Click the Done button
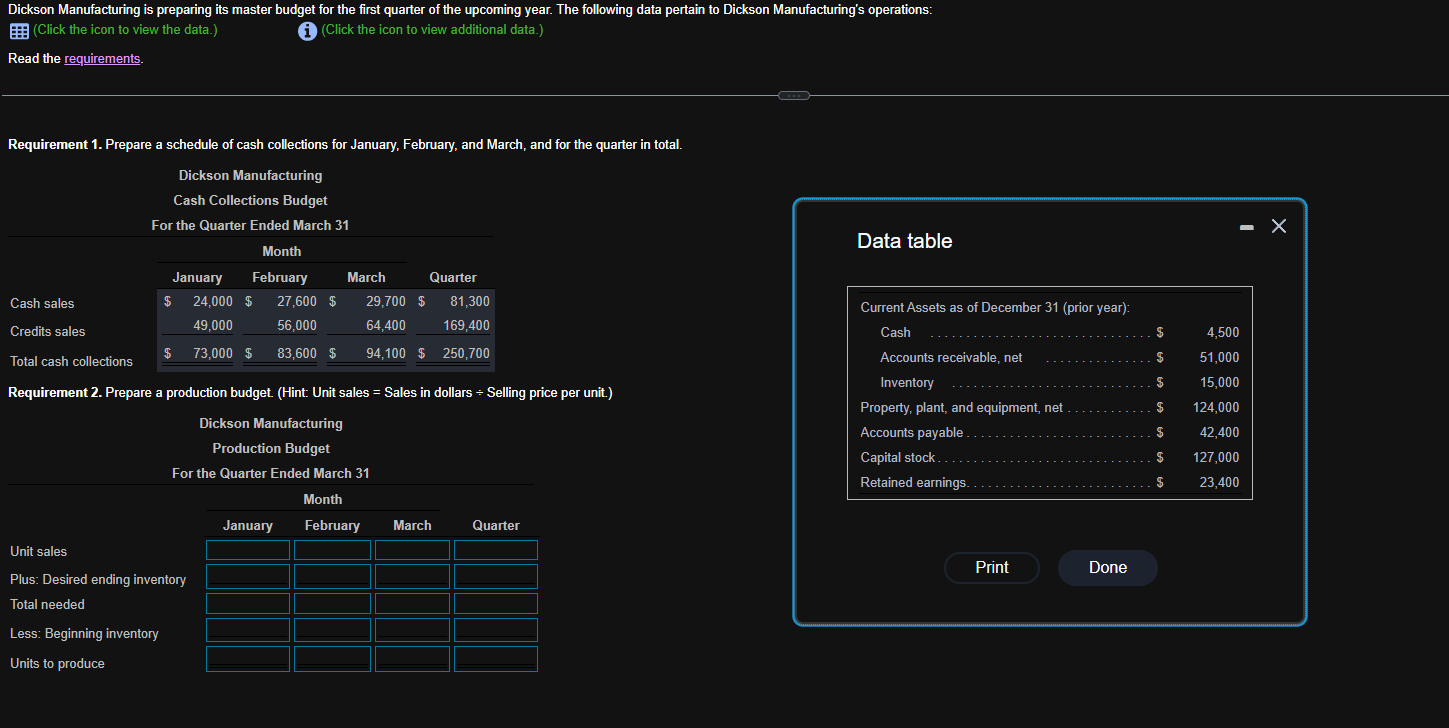The height and width of the screenshot is (728, 1449). point(1108,568)
